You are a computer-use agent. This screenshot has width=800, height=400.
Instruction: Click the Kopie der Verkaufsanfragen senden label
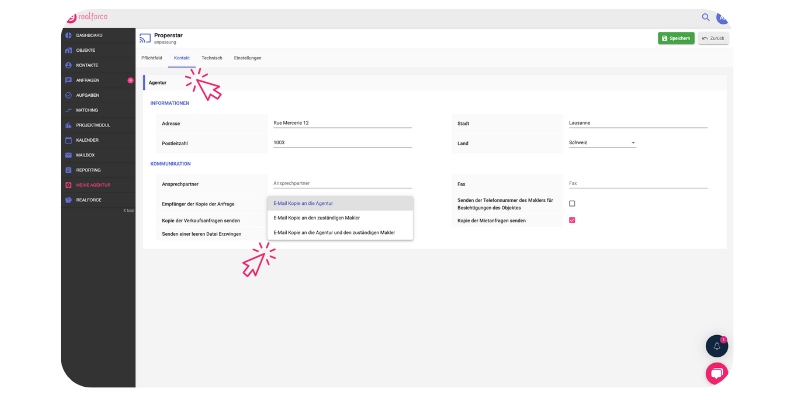click(201, 221)
